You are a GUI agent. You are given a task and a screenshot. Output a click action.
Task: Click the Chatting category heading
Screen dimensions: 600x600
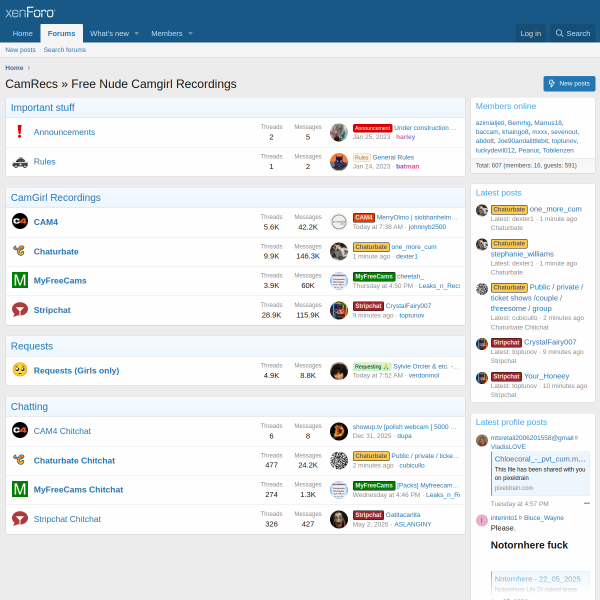pos(29,406)
